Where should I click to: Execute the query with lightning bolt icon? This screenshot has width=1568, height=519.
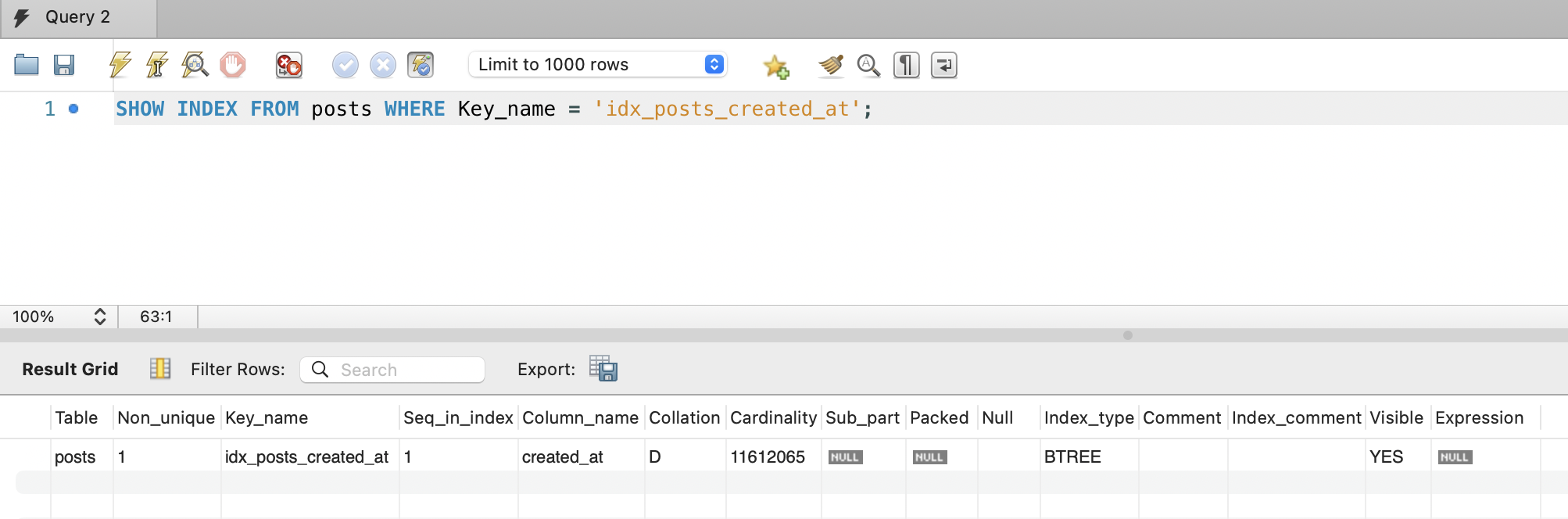tap(120, 65)
